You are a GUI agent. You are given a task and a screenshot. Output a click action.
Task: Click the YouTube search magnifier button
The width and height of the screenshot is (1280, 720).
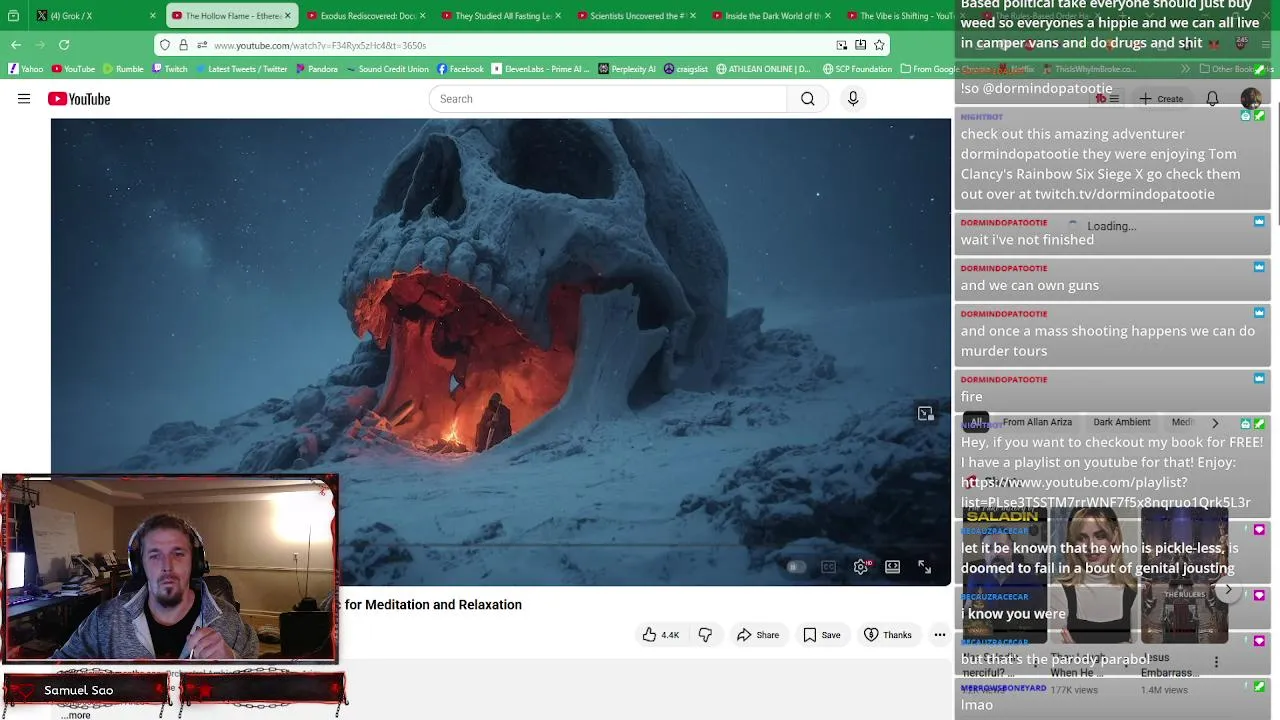[808, 99]
